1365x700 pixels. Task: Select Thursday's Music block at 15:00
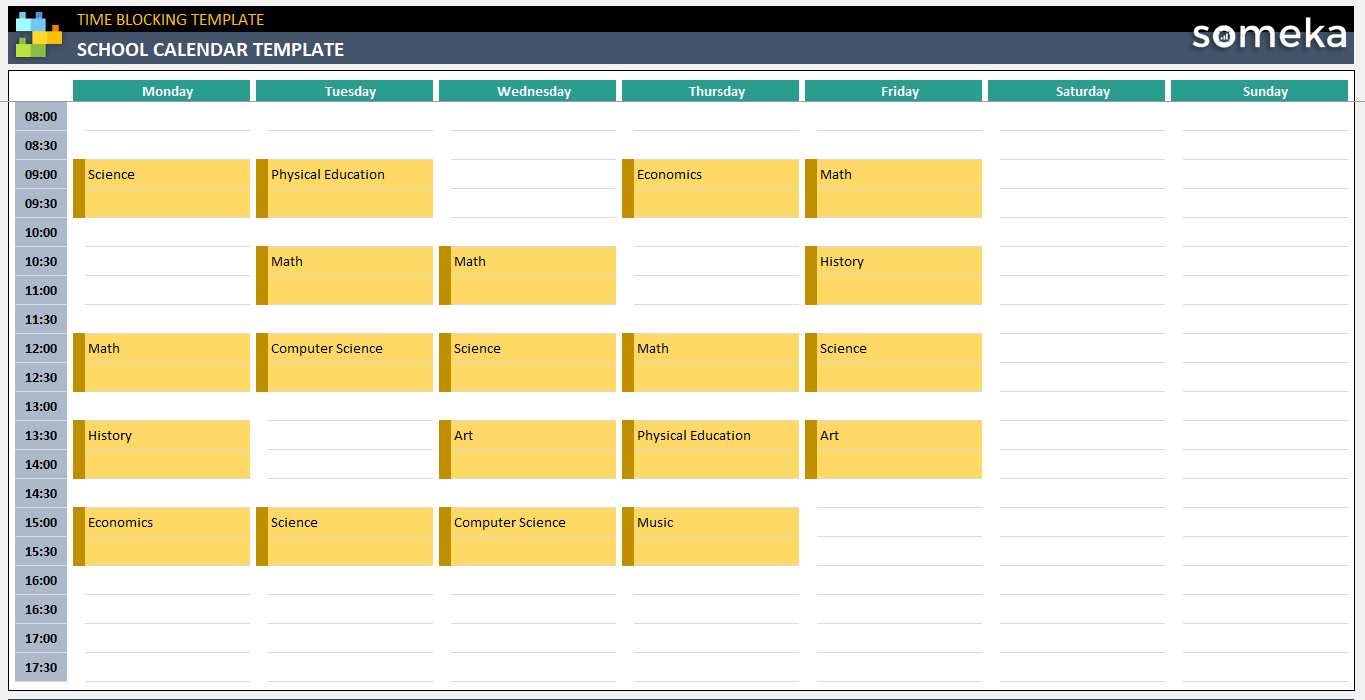point(710,536)
